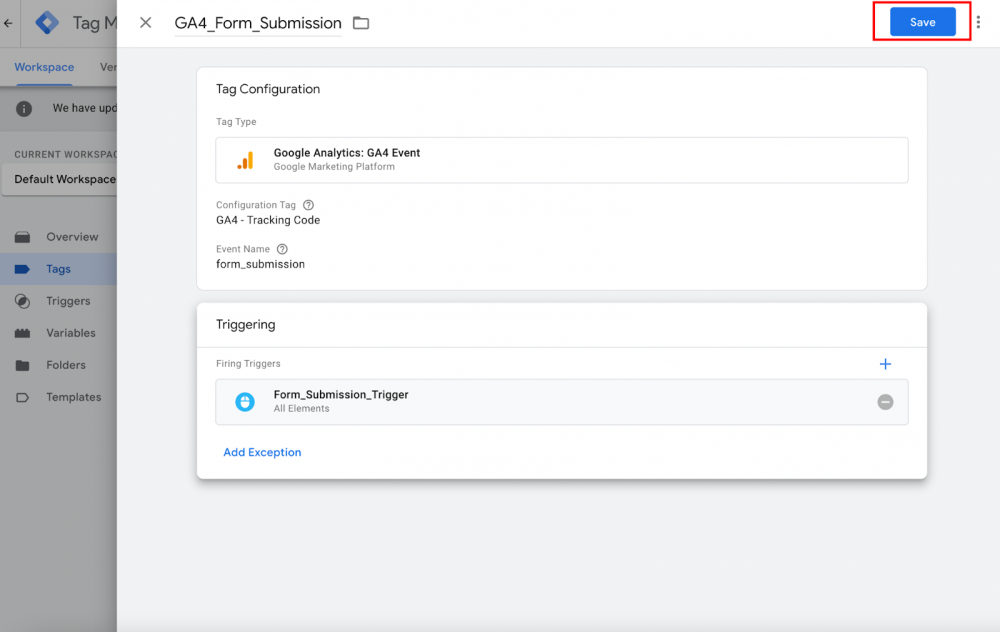Click the folder icon beside tag name
The image size is (1000, 632).
[x=361, y=23]
